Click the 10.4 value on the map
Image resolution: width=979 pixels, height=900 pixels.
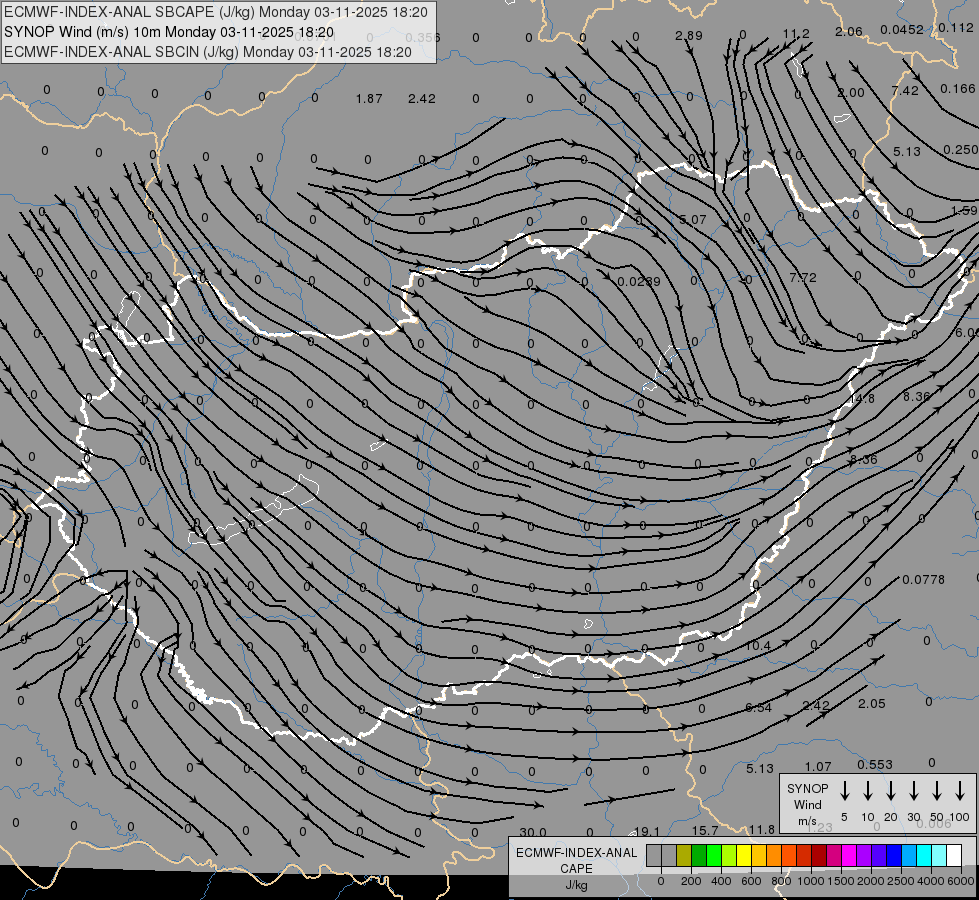pos(758,645)
